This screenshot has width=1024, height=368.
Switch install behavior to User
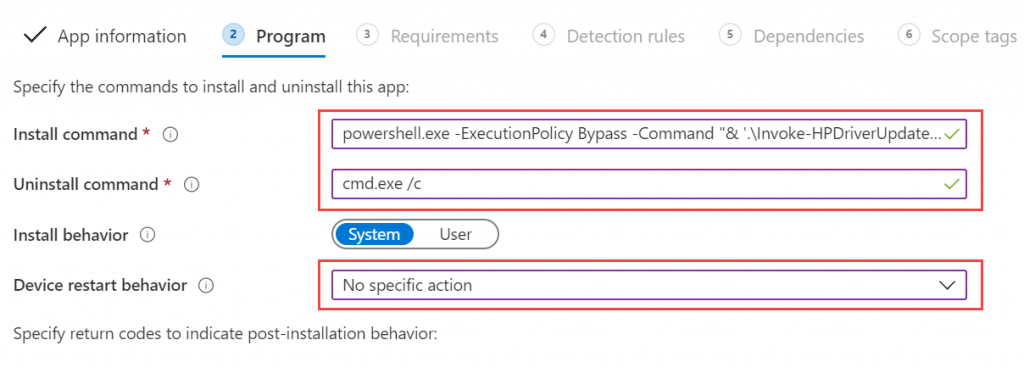coord(456,234)
